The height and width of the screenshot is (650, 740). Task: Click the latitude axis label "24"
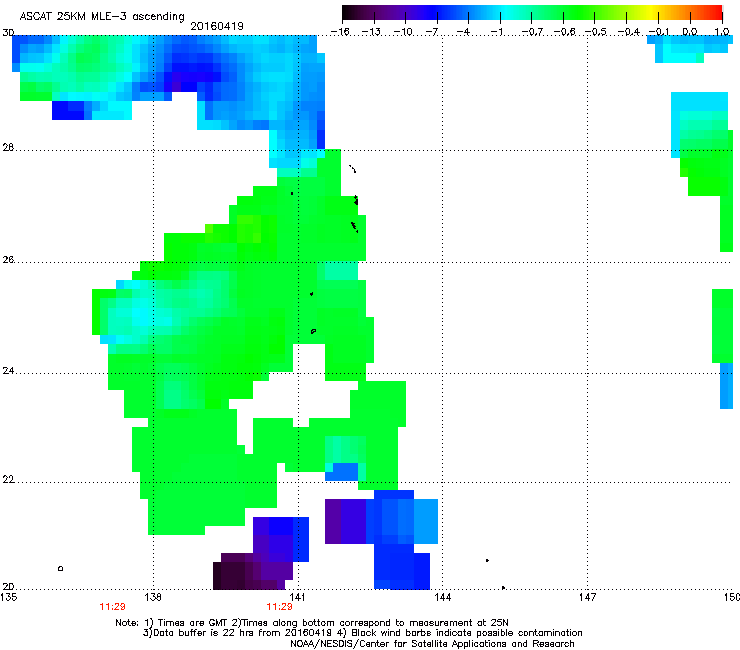click(8, 371)
